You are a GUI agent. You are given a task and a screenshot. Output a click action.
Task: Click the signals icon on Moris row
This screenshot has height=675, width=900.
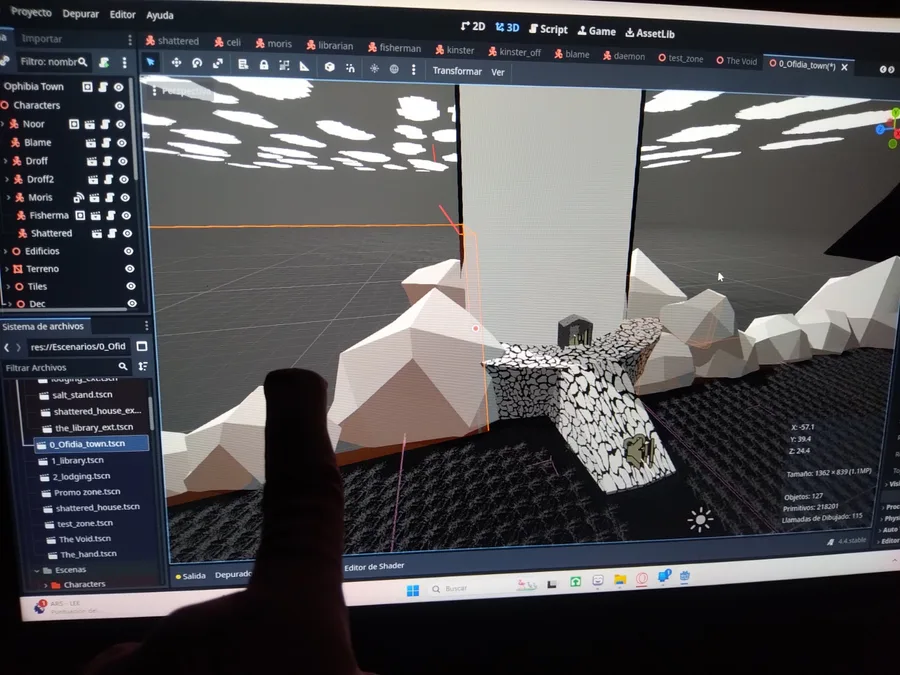point(79,197)
